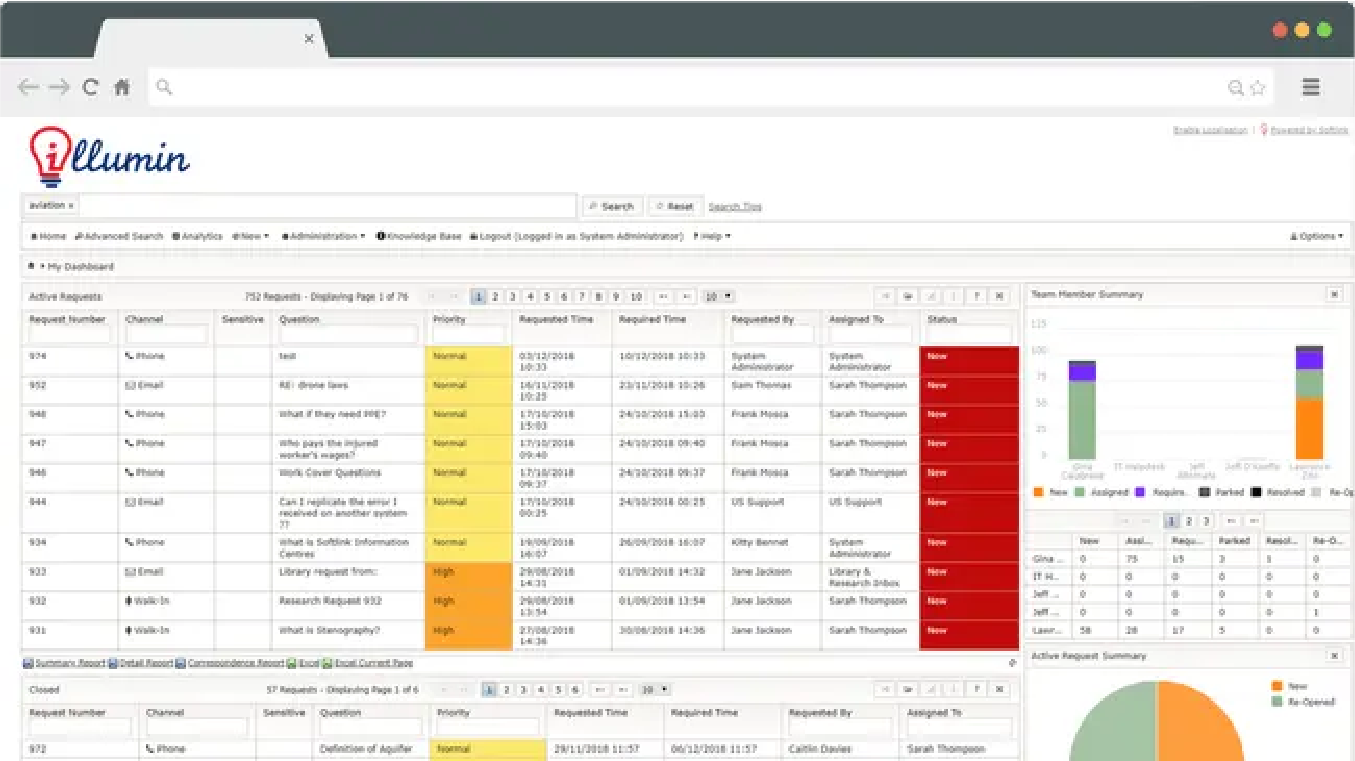Screen dimensions: 1355x761
Task: Go to next page of Active Requests
Action: tap(662, 296)
